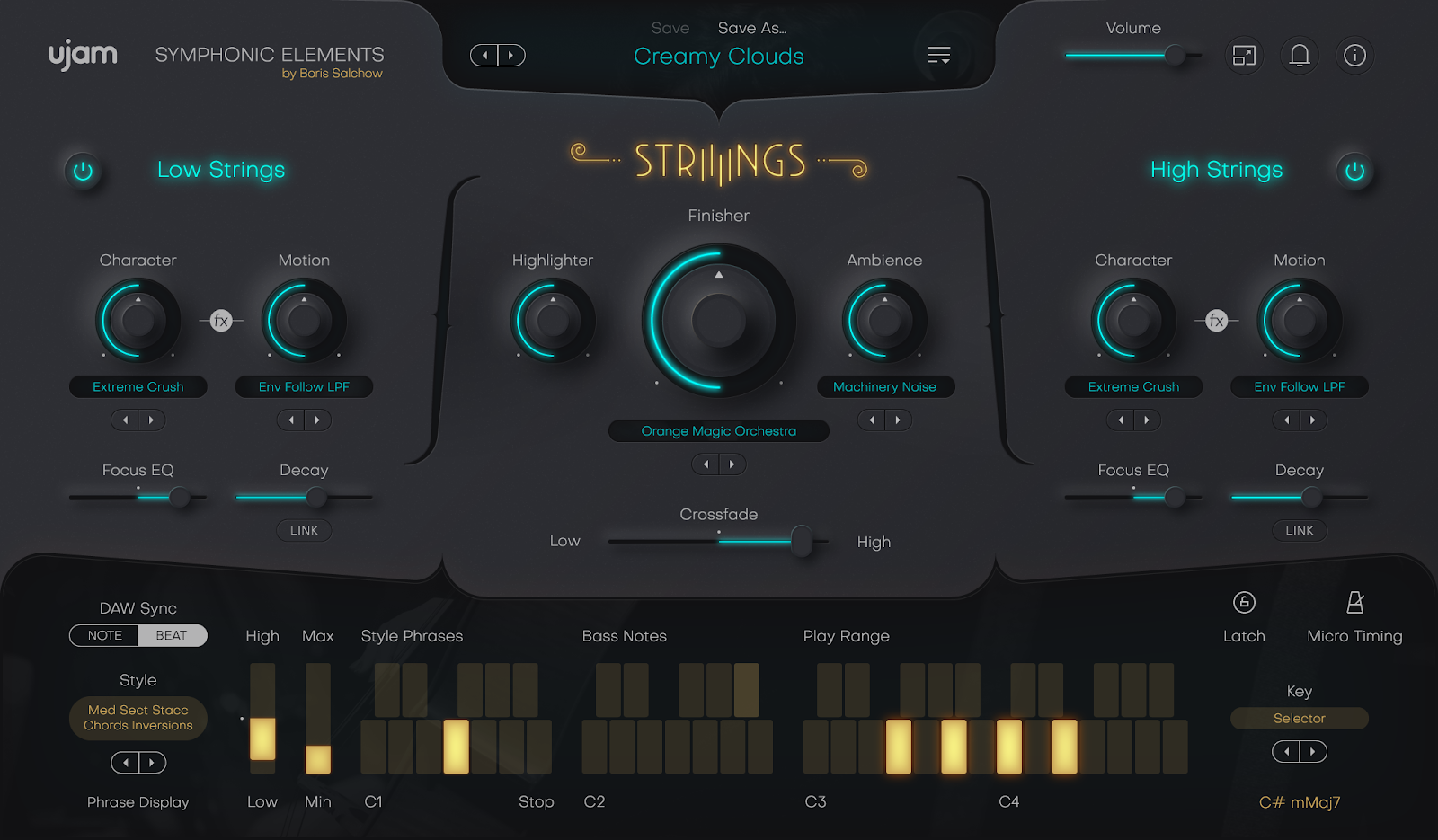Viewport: 1438px width, 840px height.
Task: Open the info icon
Action: coord(1354,56)
